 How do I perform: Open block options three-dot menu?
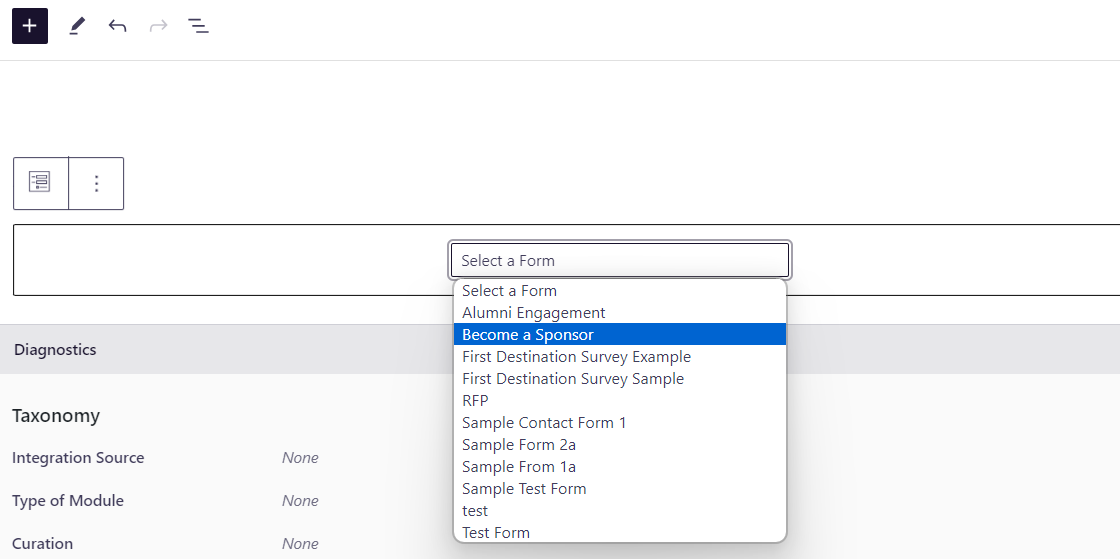point(96,183)
